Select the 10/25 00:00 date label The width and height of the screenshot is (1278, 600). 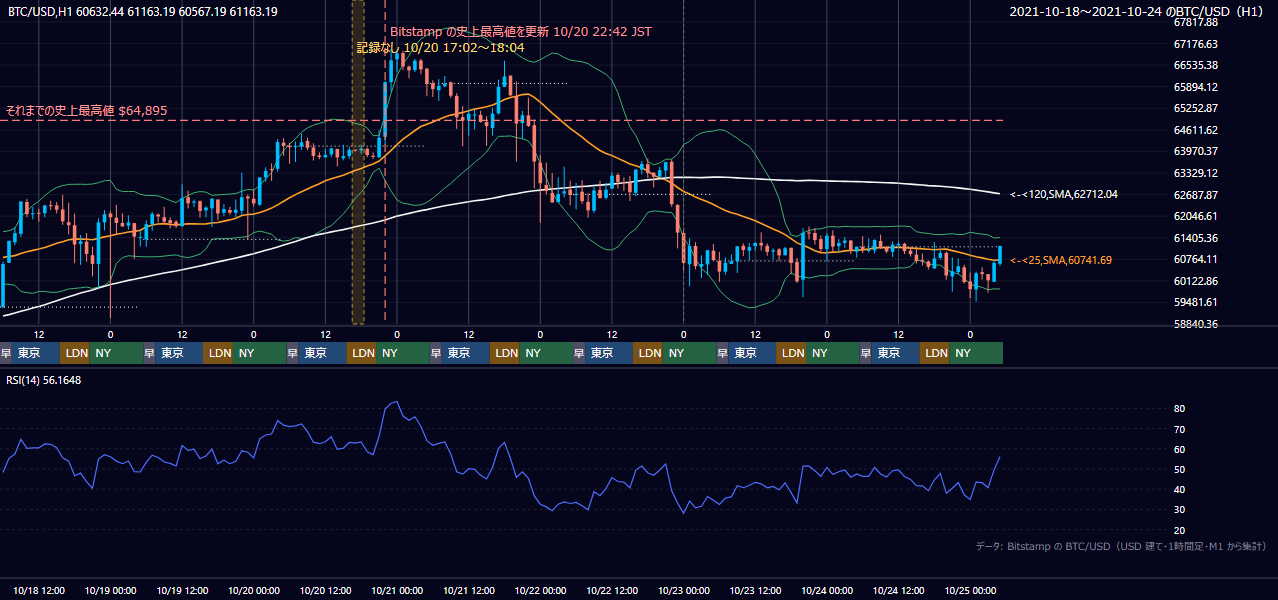970,591
